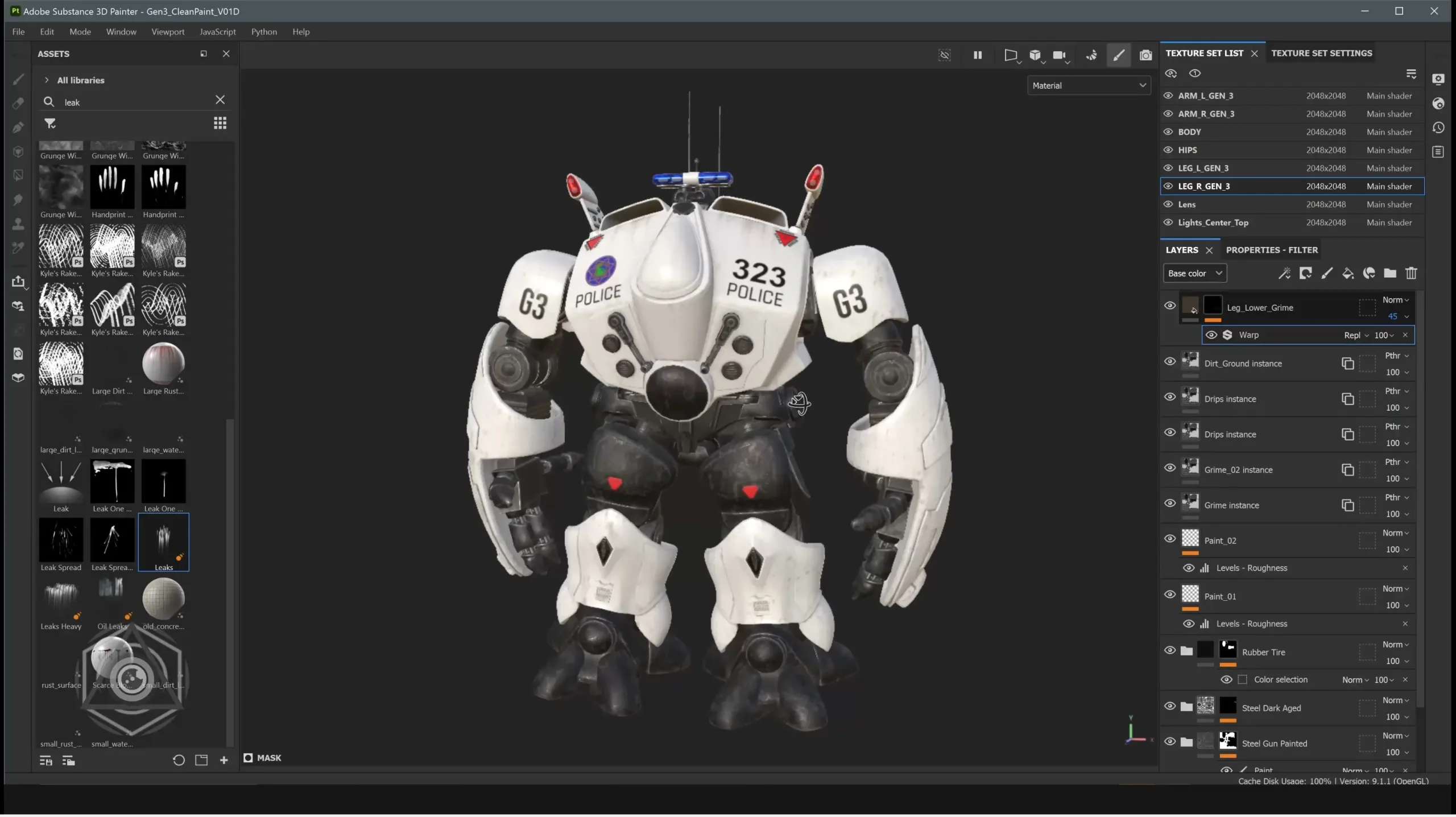Pause the viewport rendering engine

[977, 55]
